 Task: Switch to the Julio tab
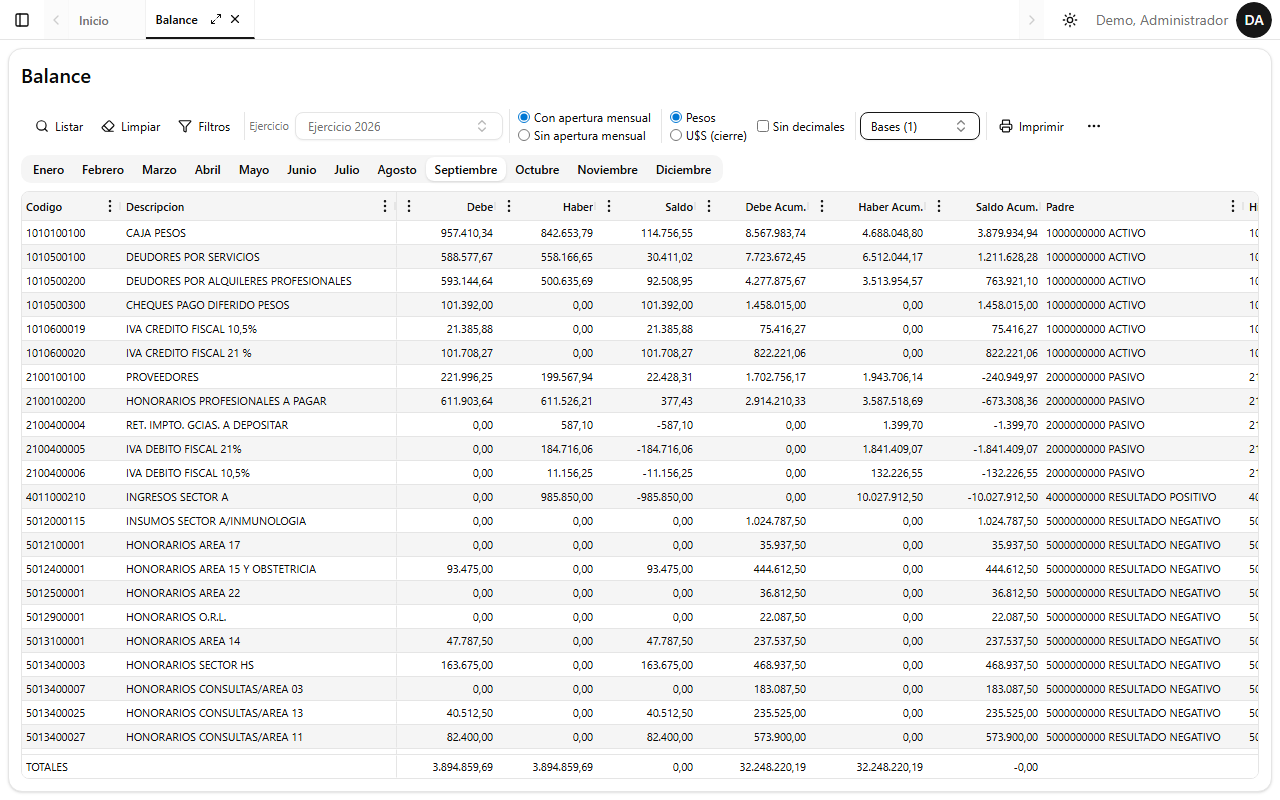click(x=347, y=170)
